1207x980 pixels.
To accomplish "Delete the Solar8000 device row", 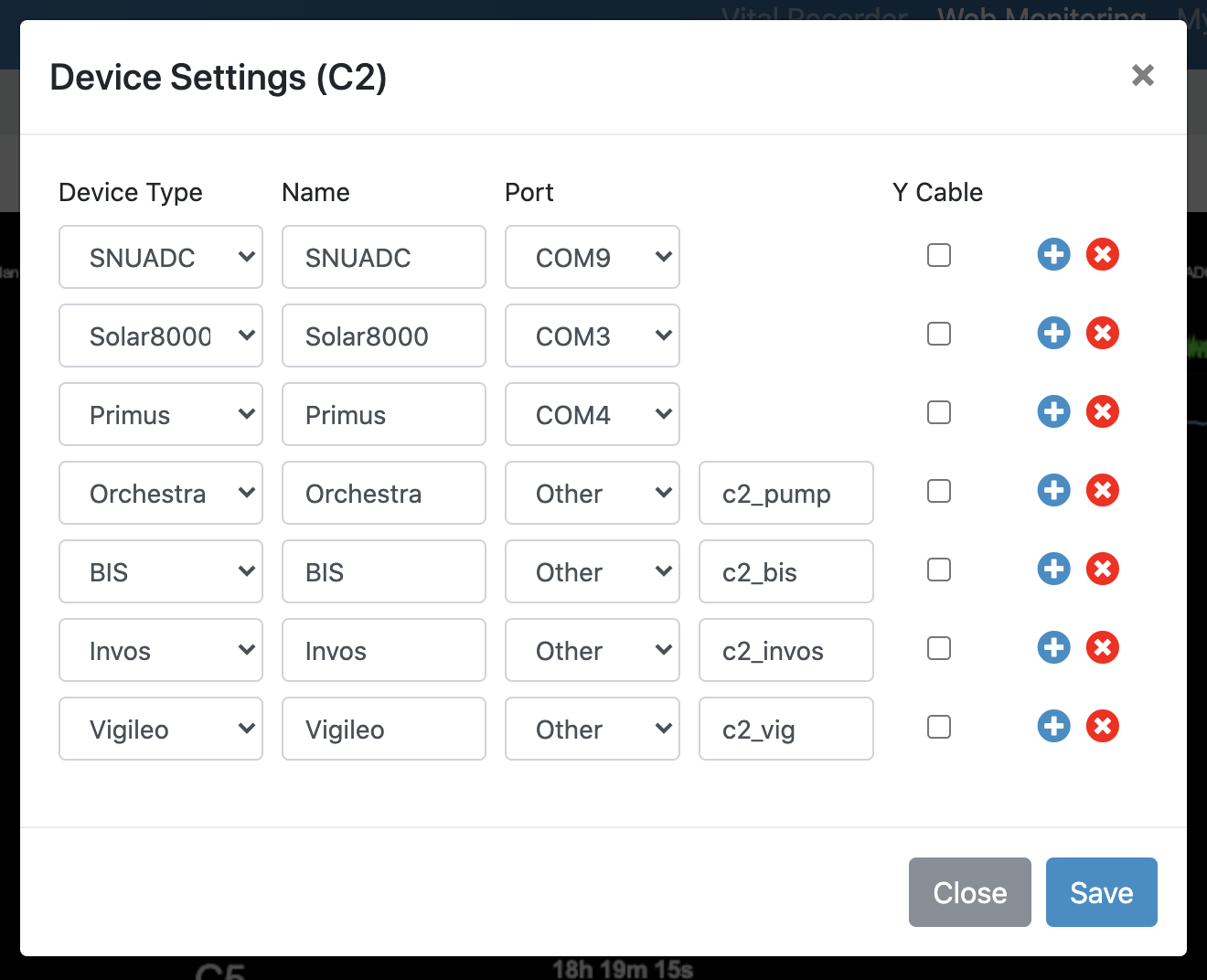I will coord(1103,333).
